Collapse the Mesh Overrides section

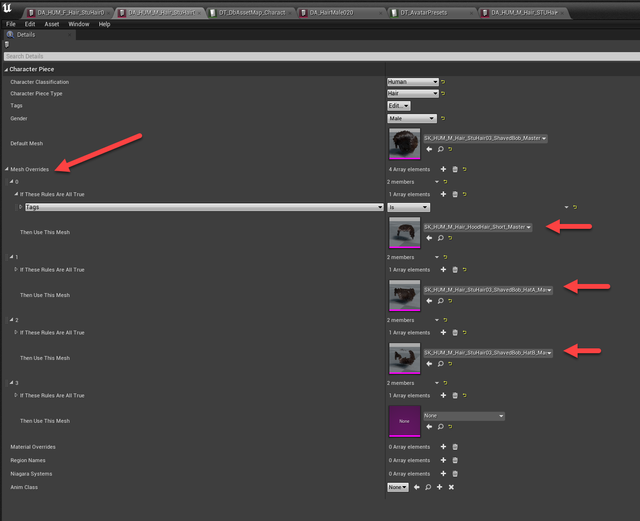7,169
